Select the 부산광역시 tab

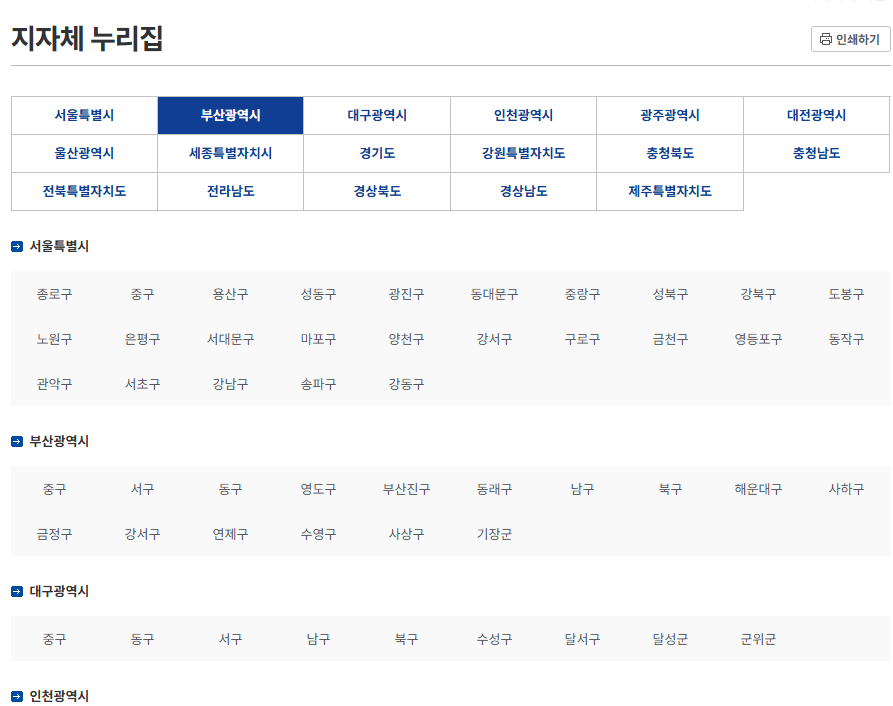pyautogui.click(x=231, y=116)
